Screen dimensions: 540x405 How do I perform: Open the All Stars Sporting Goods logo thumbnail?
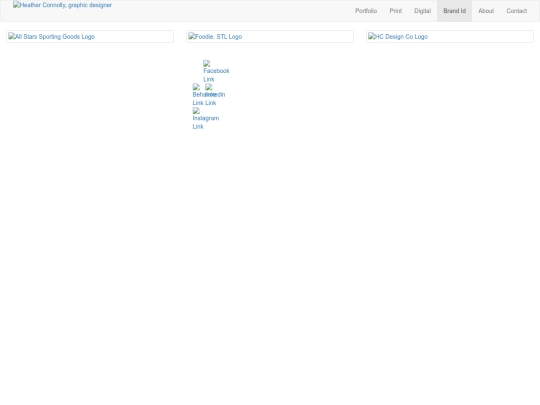(x=90, y=37)
